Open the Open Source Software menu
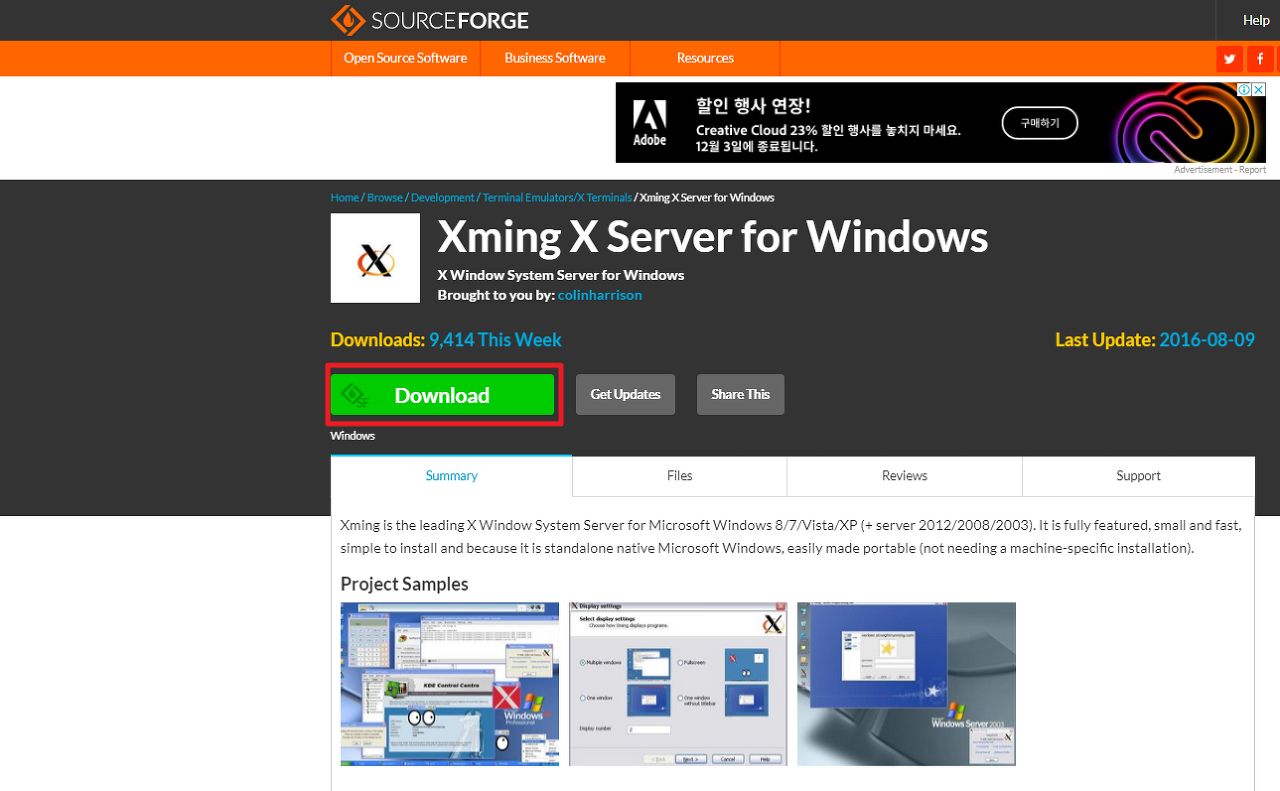Screen dimensions: 1280x791 click(405, 58)
